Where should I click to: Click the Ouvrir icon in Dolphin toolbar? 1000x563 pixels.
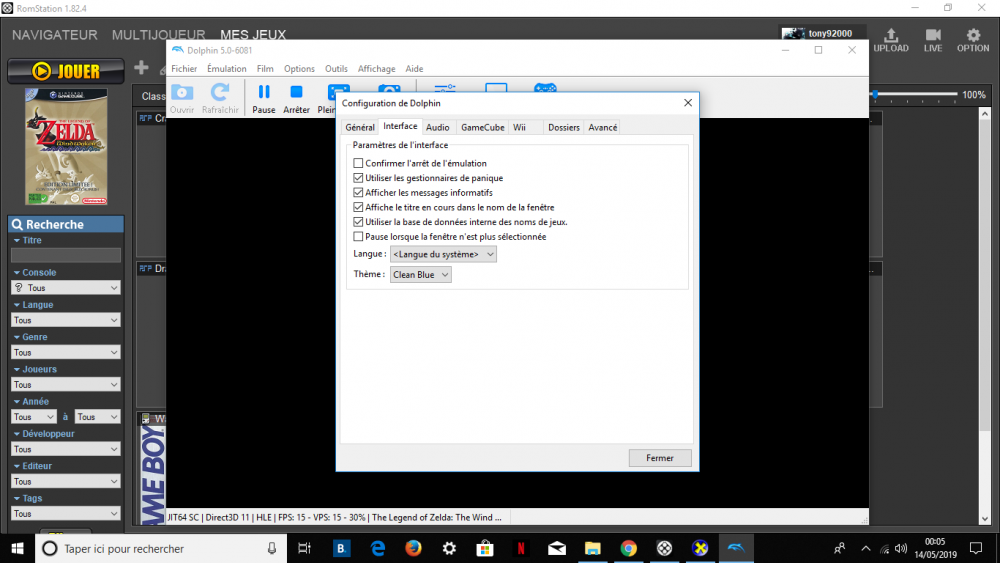click(182, 93)
